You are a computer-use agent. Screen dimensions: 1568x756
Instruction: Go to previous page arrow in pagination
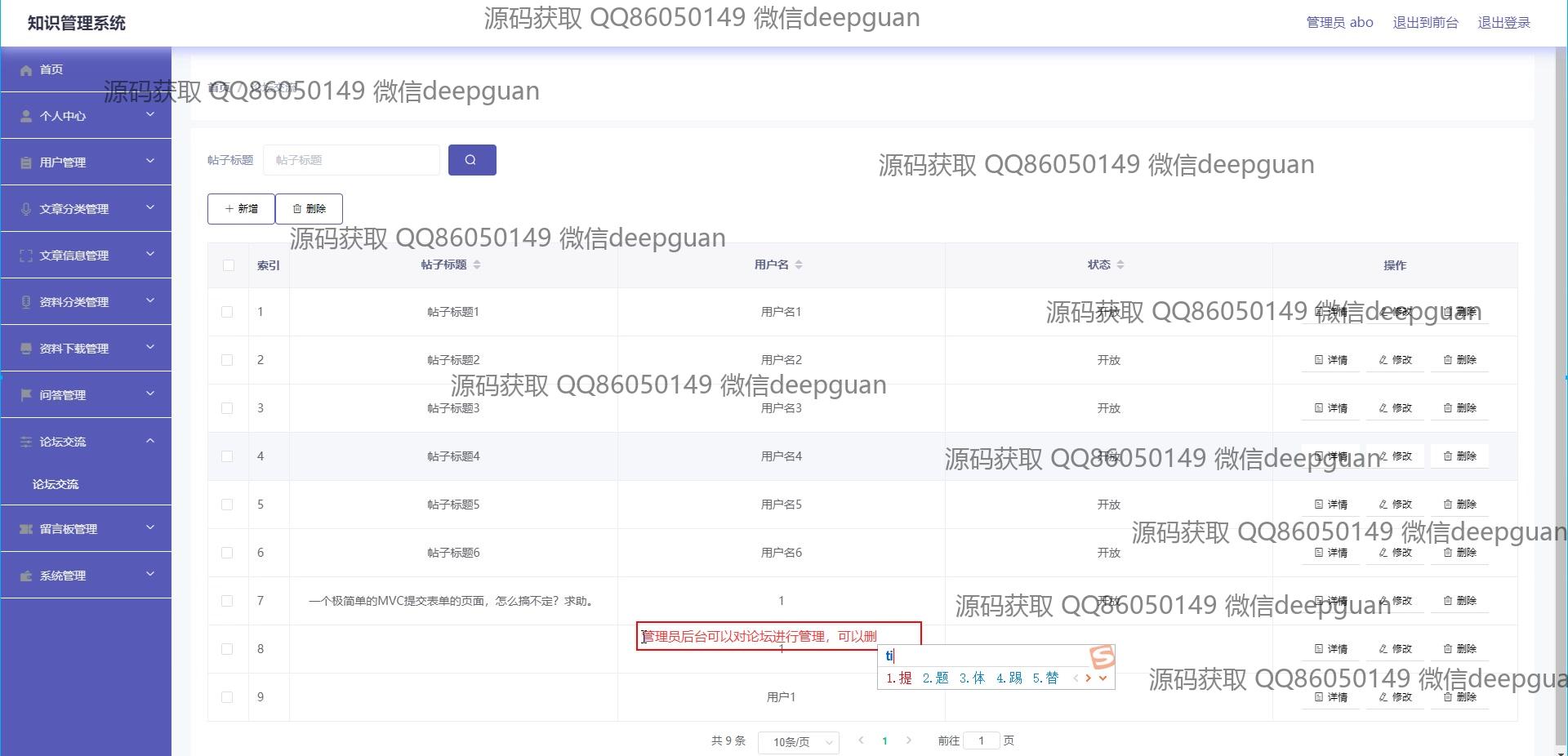click(861, 740)
